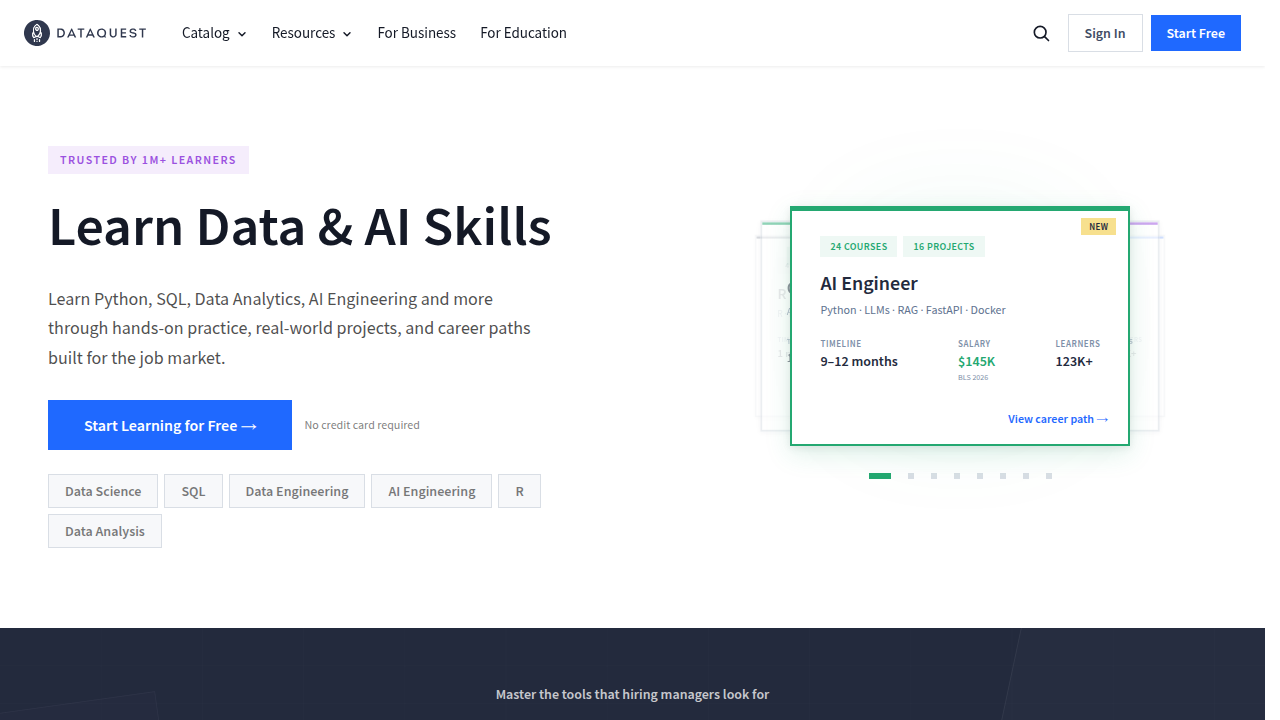The image size is (1280, 720).
Task: Expand the Resources dropdown menu
Action: click(312, 33)
